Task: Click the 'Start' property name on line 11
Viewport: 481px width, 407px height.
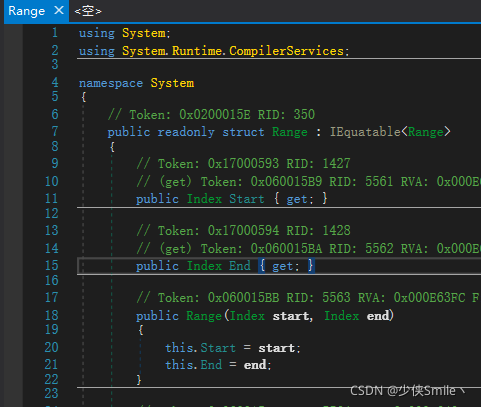Action: (247, 199)
